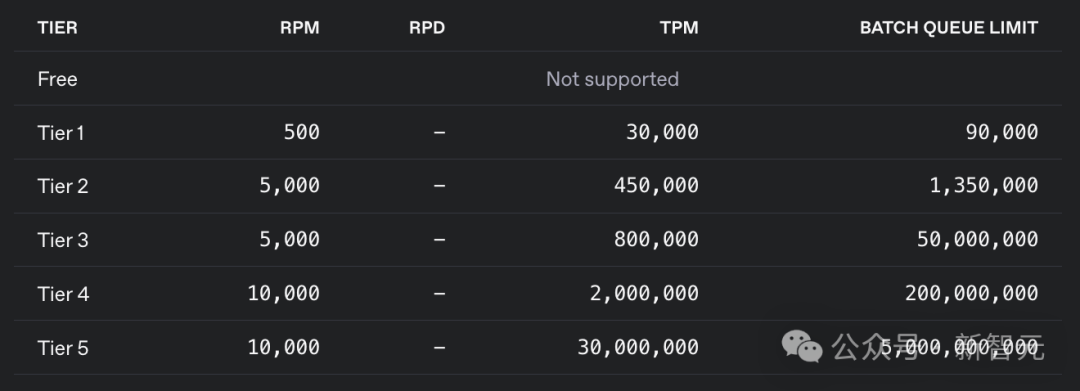Click Tier 2 TPM value 450,000
The height and width of the screenshot is (391, 1080).
tap(656, 185)
